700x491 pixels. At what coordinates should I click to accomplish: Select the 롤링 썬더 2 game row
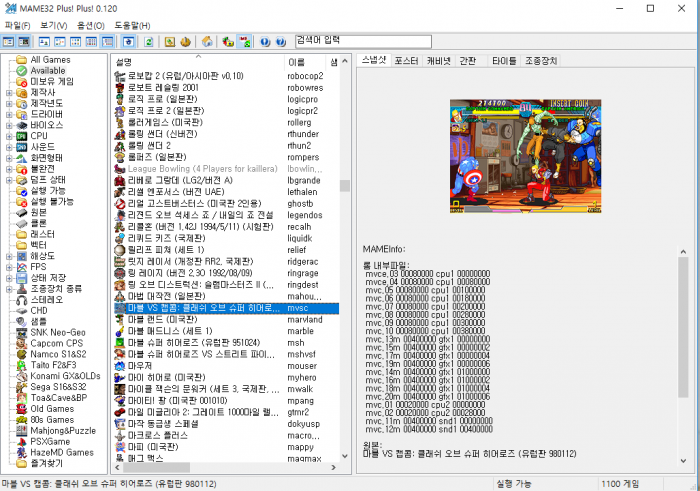coord(226,146)
